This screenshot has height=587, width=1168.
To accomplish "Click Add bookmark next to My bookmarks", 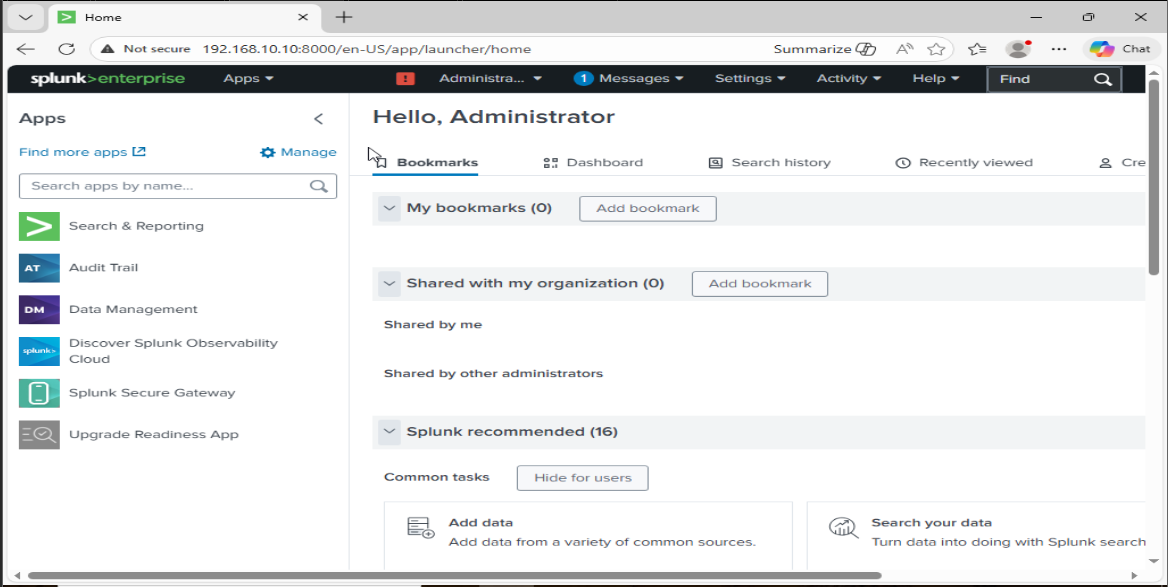I will coord(647,208).
